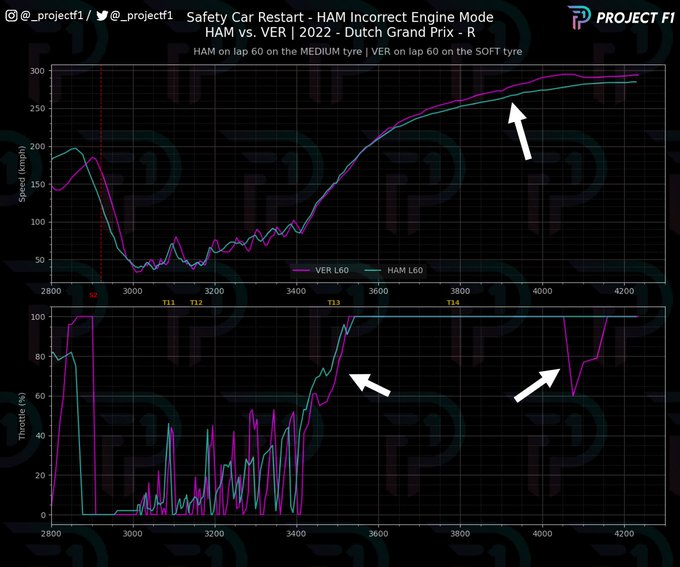The image size is (680, 567).
Task: Open the Twitter @_projectf1 handle
Action: (x=141, y=16)
